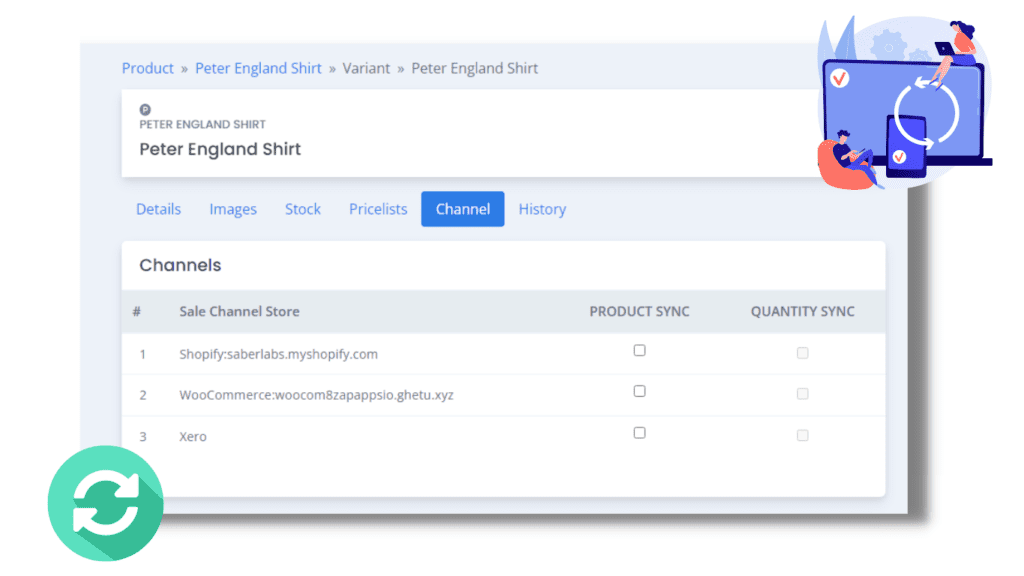Screen dimensions: 1024x576
Task: Click the Sale Channel Store column header
Action: [x=240, y=312]
